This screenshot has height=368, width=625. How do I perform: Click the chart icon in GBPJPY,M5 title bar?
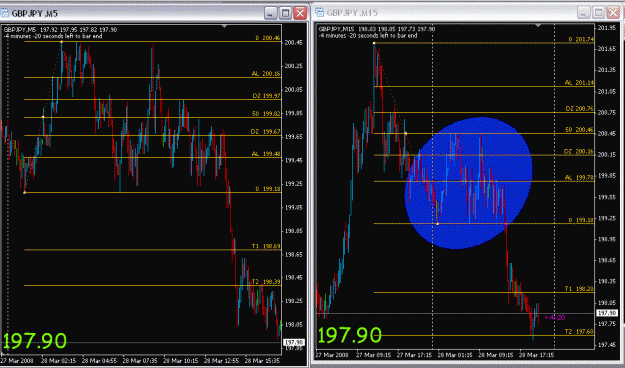(4, 13)
